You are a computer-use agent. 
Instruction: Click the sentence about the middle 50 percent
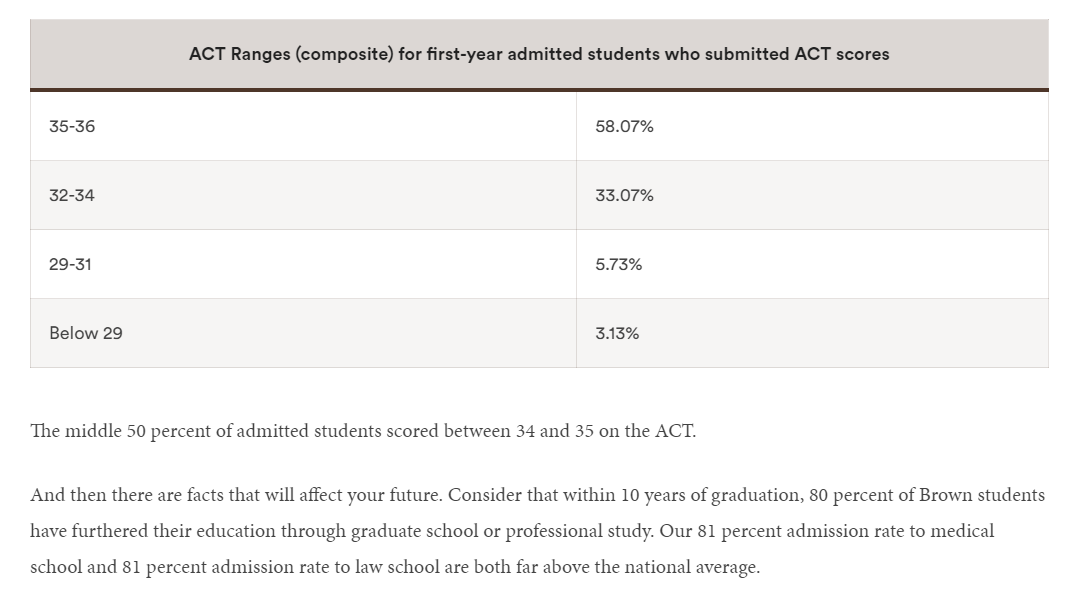[x=363, y=431]
